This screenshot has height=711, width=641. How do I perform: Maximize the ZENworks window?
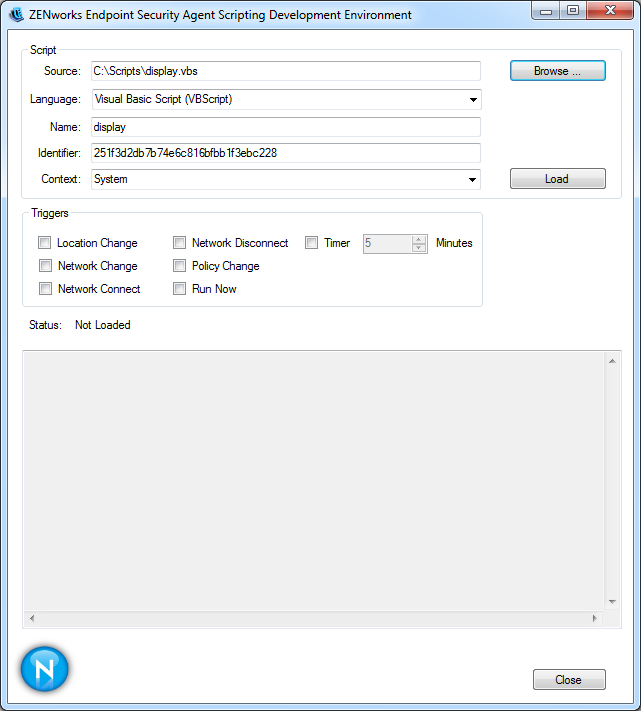point(573,11)
